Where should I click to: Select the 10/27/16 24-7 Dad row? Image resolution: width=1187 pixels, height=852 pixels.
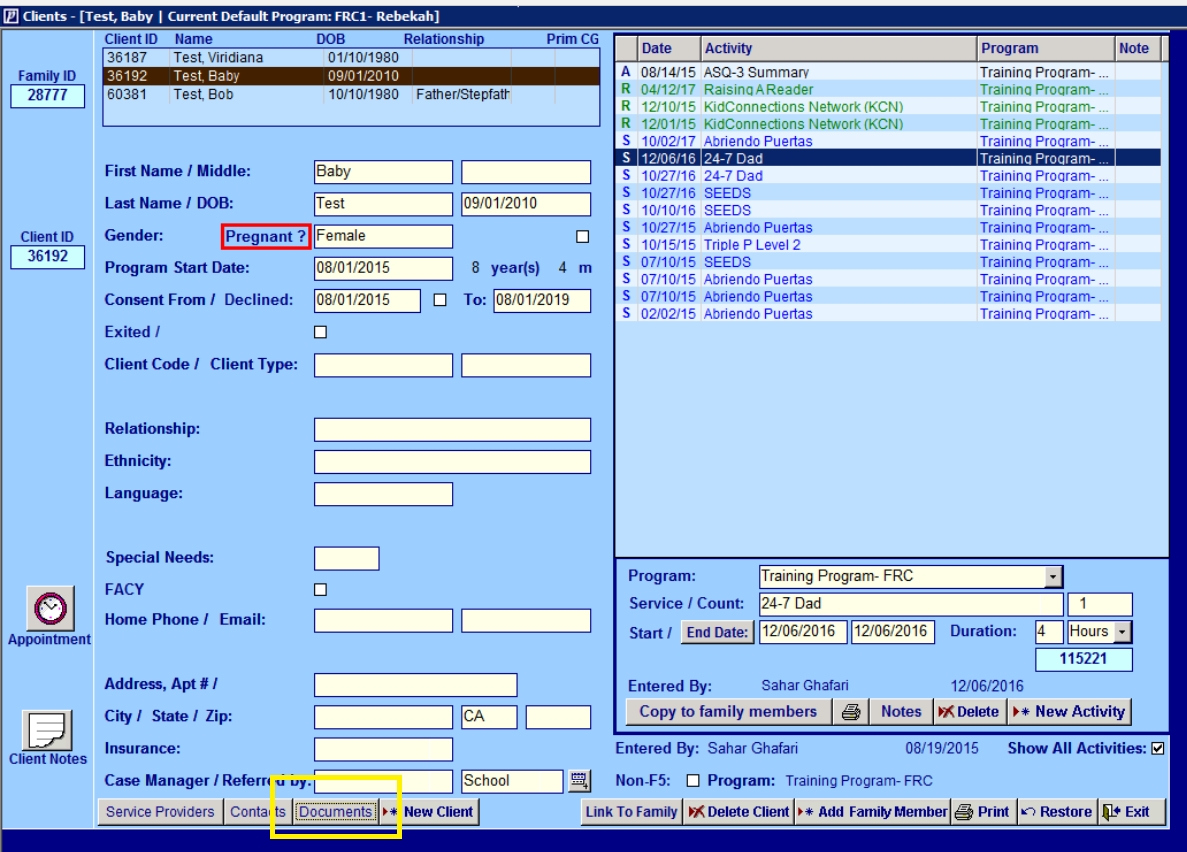pyautogui.click(x=889, y=176)
